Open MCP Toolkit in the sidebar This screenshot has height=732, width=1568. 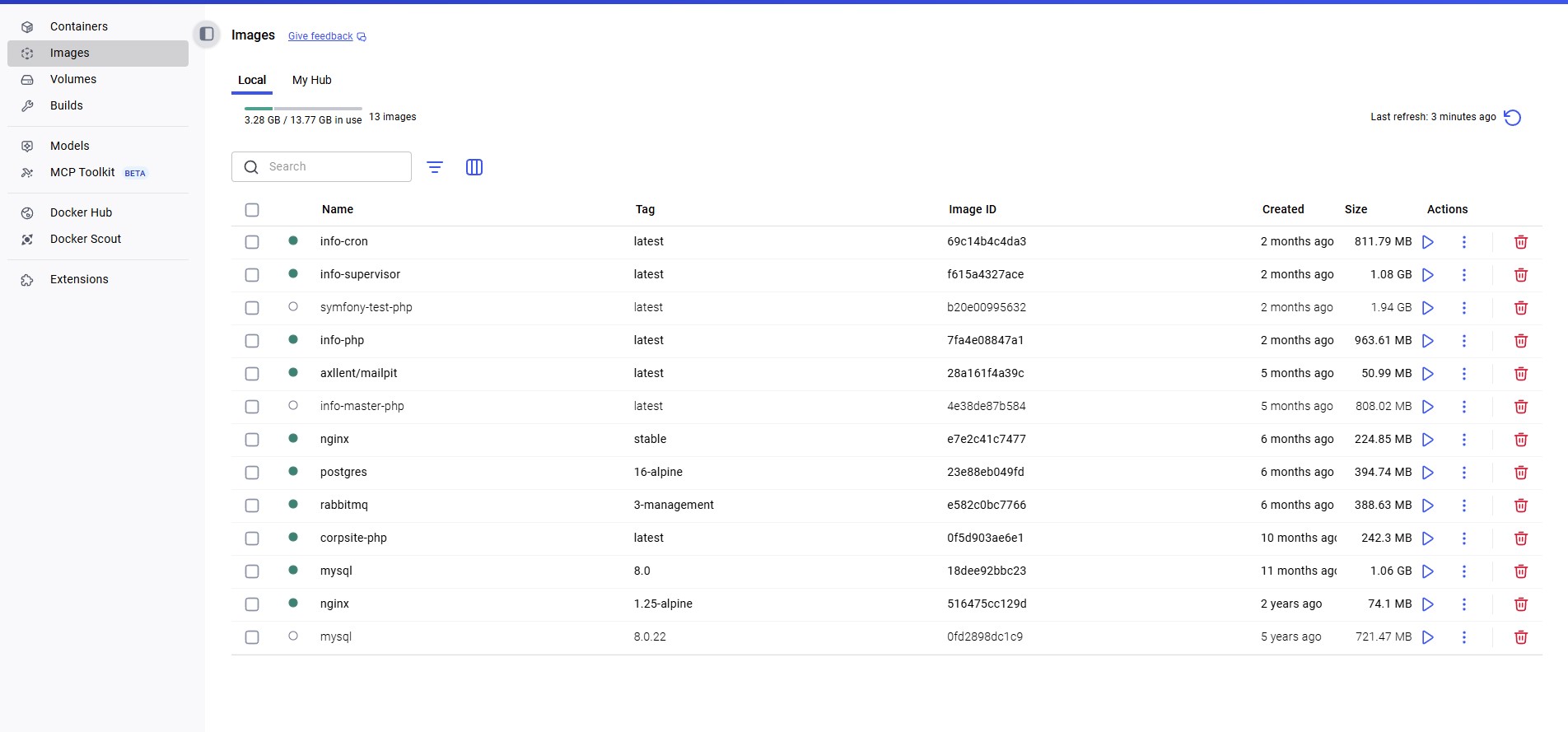point(98,172)
